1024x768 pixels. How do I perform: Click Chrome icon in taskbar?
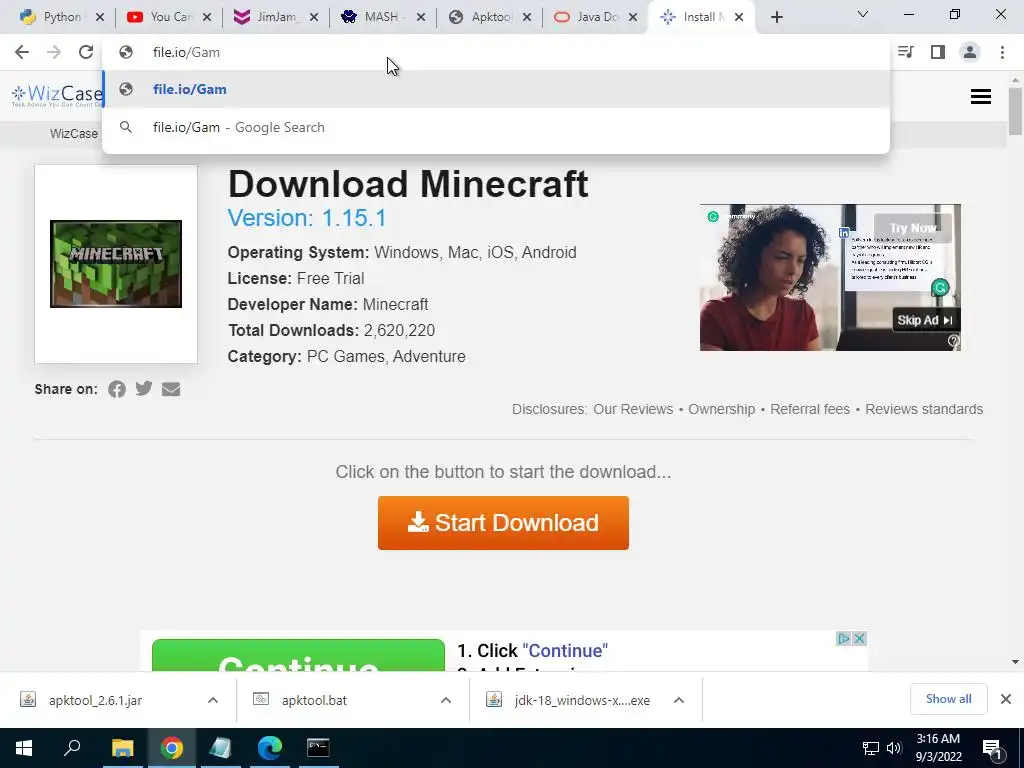[x=172, y=748]
